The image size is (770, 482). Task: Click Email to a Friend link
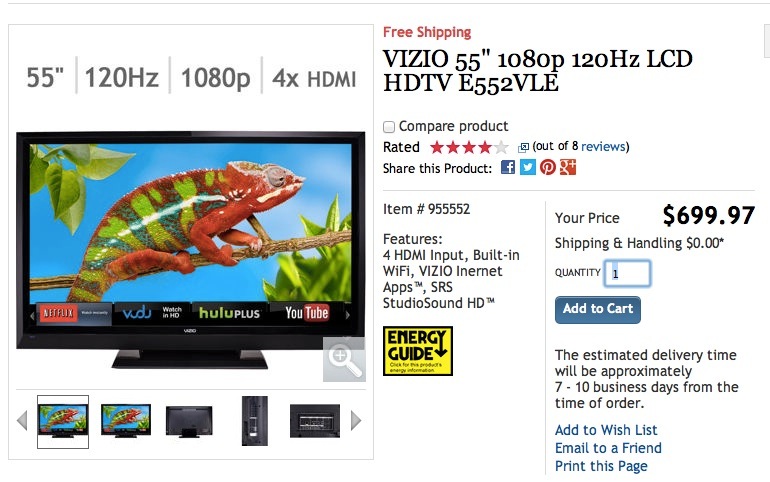(x=608, y=448)
